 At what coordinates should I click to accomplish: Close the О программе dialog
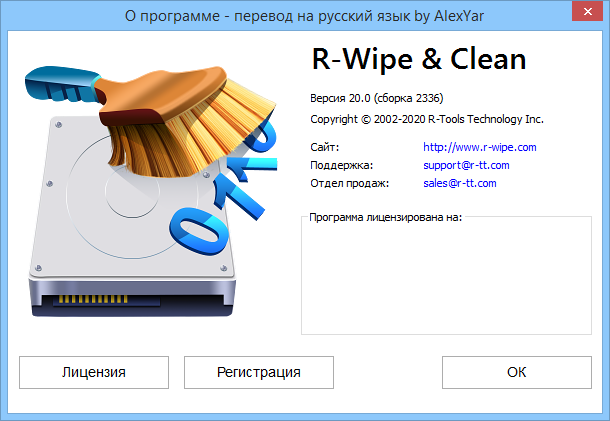pyautogui.click(x=587, y=12)
